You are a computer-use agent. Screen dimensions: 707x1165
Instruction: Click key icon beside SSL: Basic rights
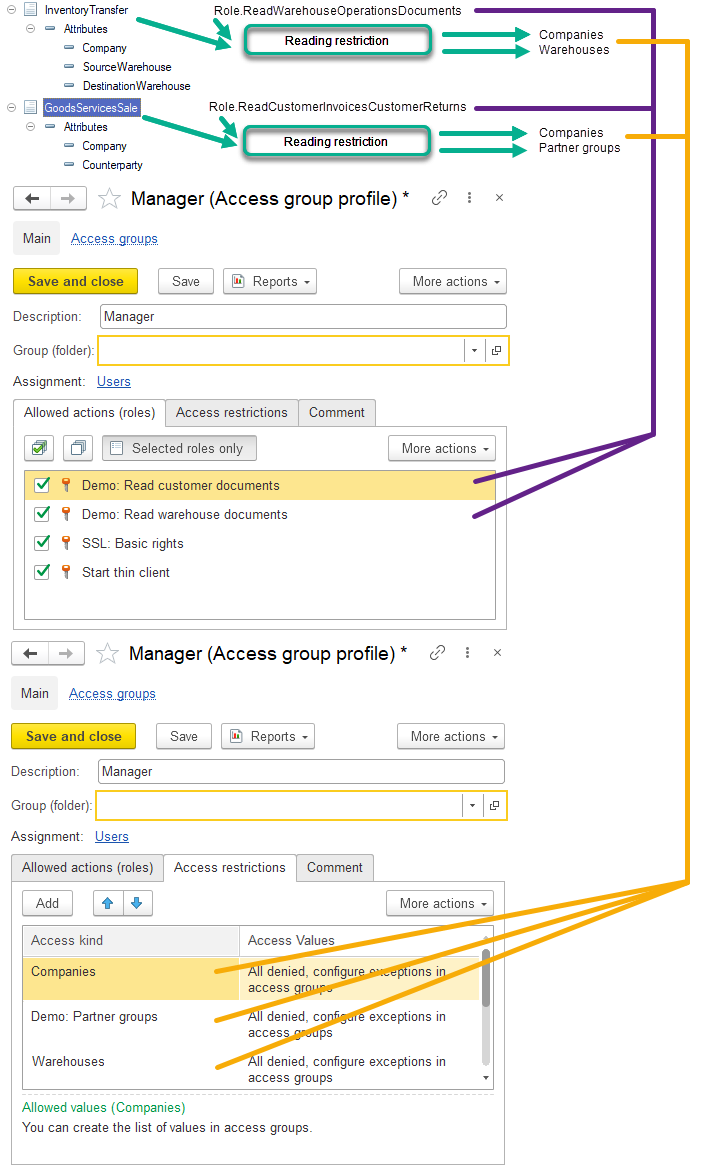click(66, 543)
